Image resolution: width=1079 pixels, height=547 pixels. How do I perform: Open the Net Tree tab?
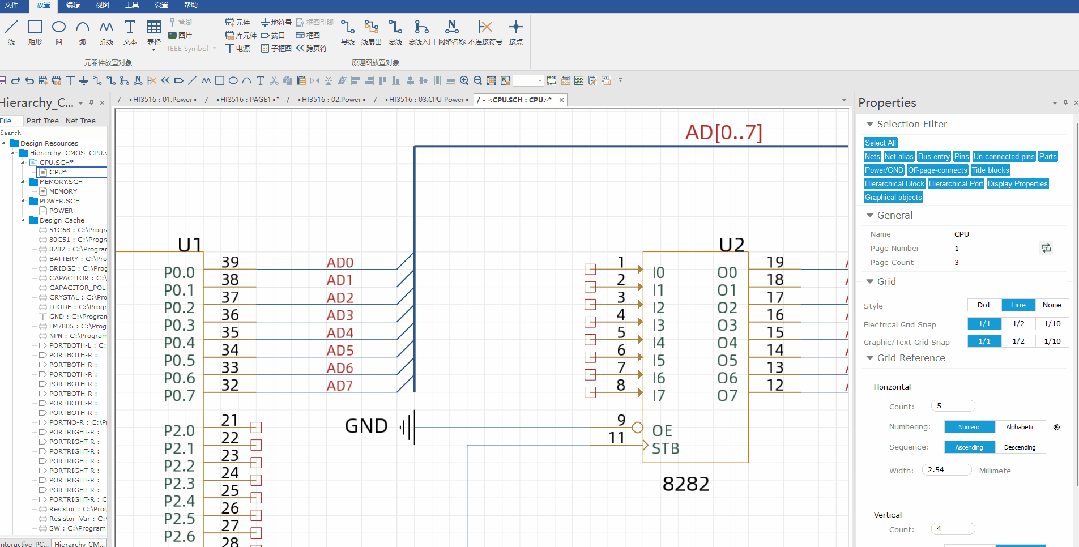coord(80,120)
